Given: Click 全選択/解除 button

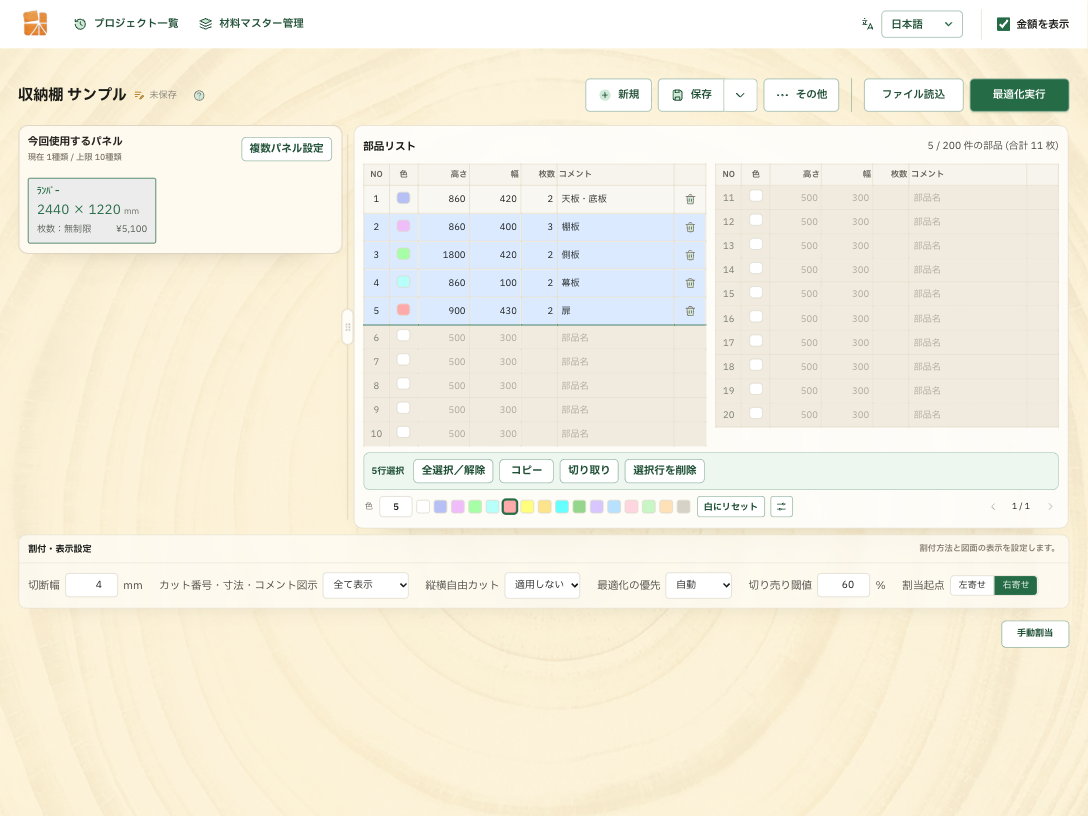Looking at the screenshot, I should (x=453, y=470).
